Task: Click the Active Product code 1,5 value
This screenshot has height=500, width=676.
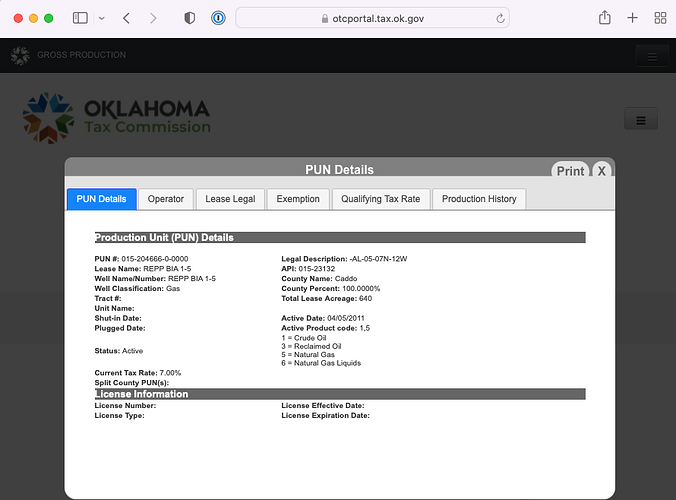Action: (365, 328)
